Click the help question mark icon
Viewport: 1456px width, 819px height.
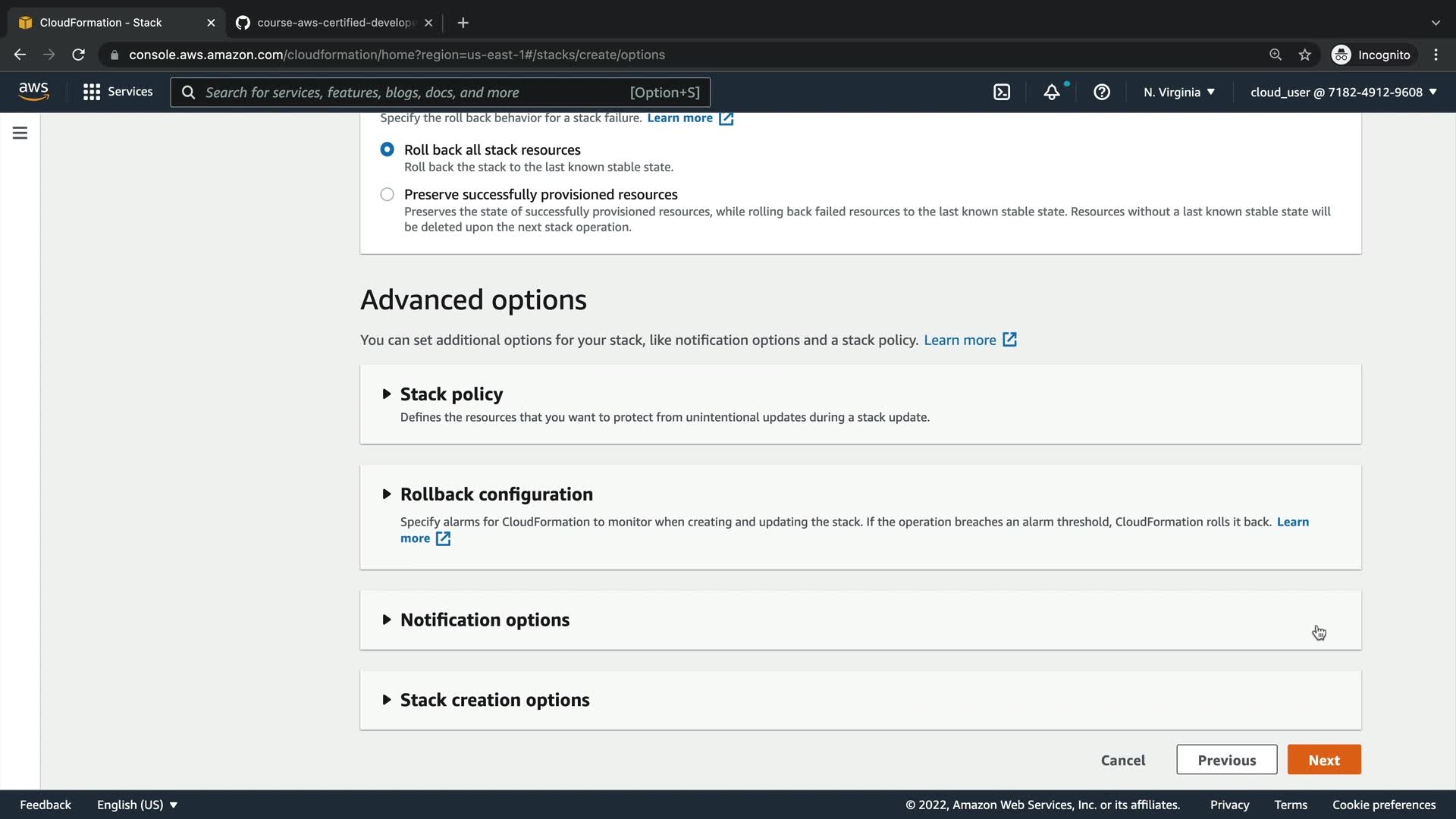click(x=1102, y=92)
